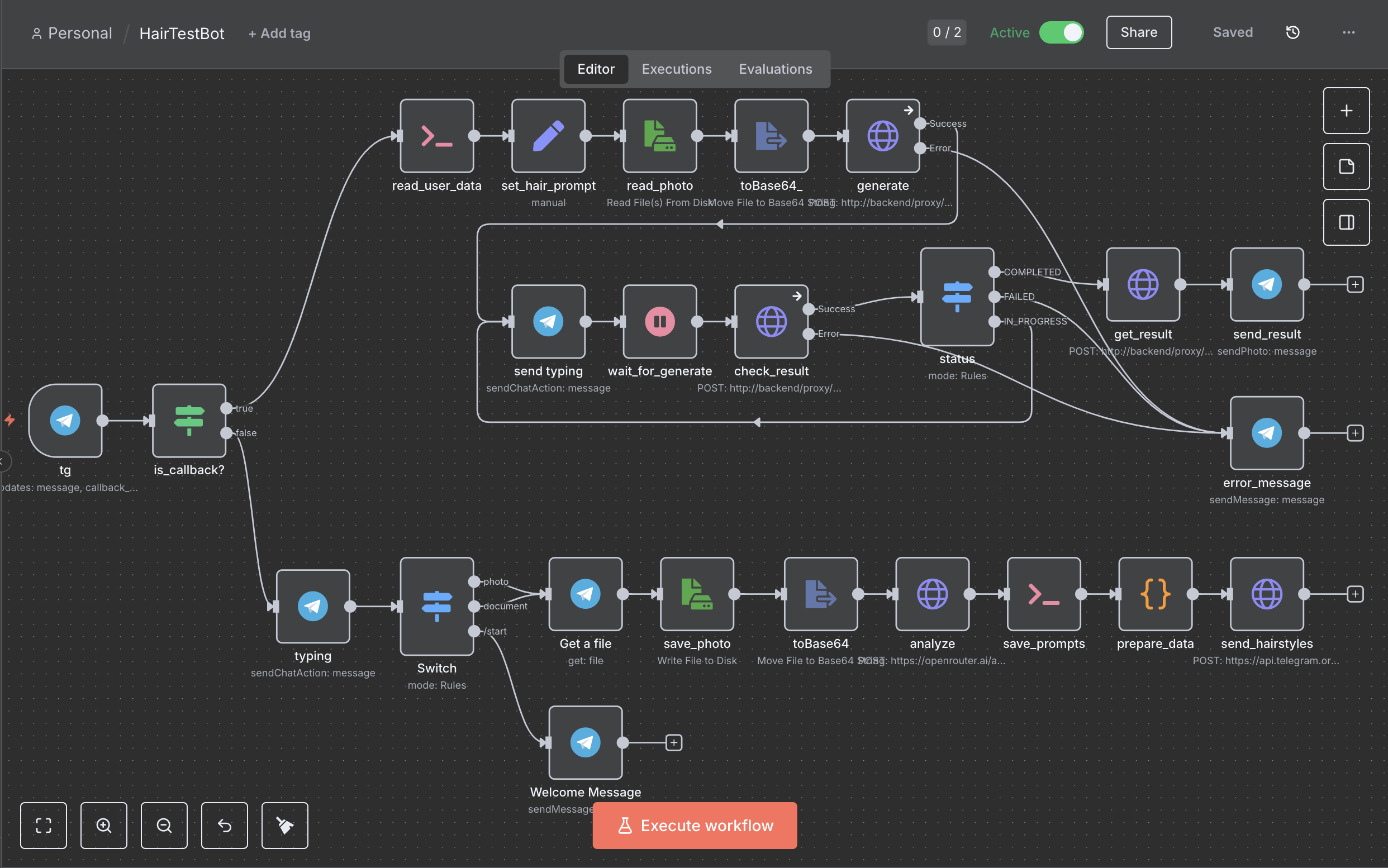Image resolution: width=1388 pixels, height=868 pixels.
Task: Expand output plus after send_result node
Action: point(1354,284)
